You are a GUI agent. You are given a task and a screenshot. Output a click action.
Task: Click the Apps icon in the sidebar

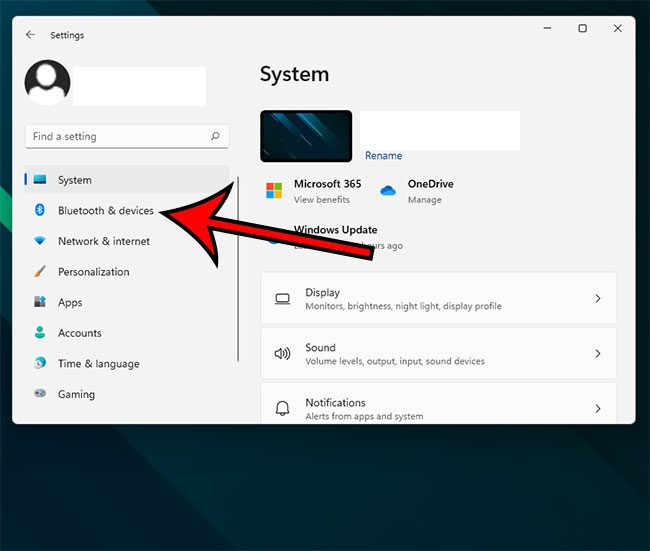tap(40, 302)
